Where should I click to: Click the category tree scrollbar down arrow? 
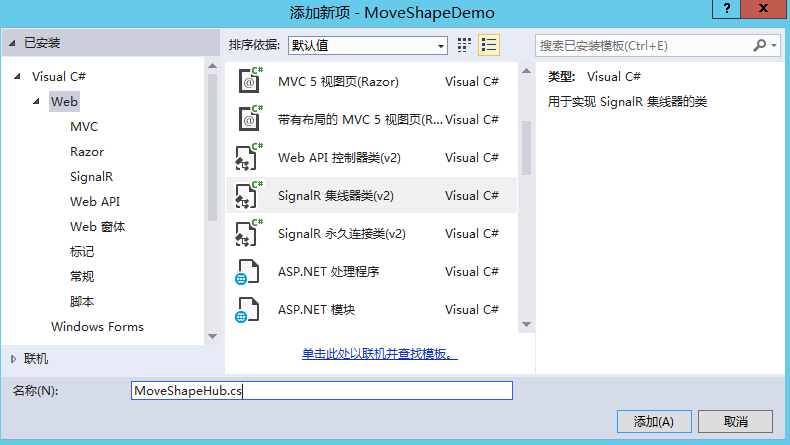pyautogui.click(x=213, y=336)
